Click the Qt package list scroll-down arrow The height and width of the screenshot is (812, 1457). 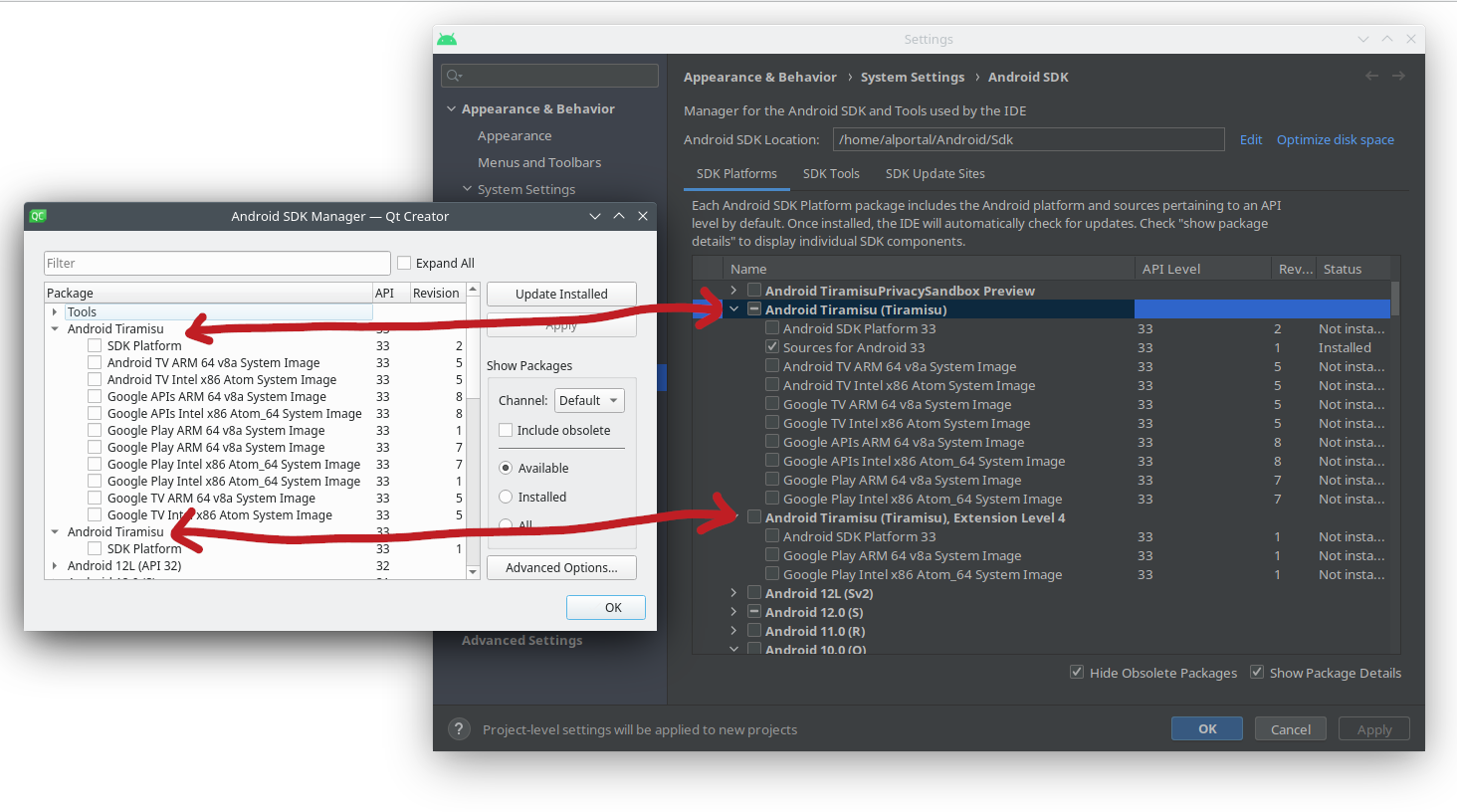(473, 572)
